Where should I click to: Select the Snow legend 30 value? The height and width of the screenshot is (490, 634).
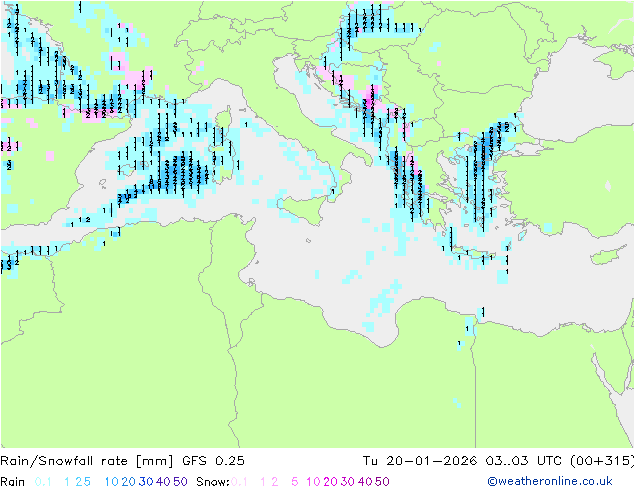(x=348, y=482)
